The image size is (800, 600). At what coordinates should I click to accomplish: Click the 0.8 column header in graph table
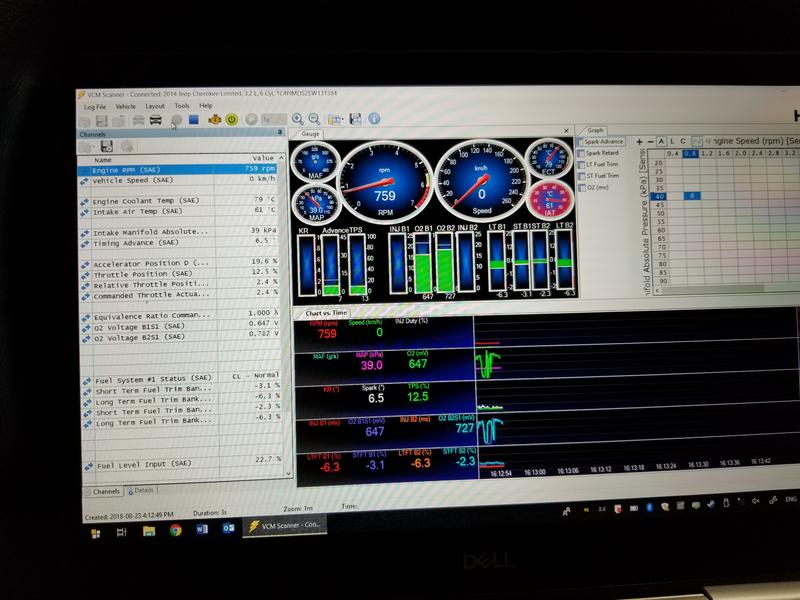tap(690, 153)
